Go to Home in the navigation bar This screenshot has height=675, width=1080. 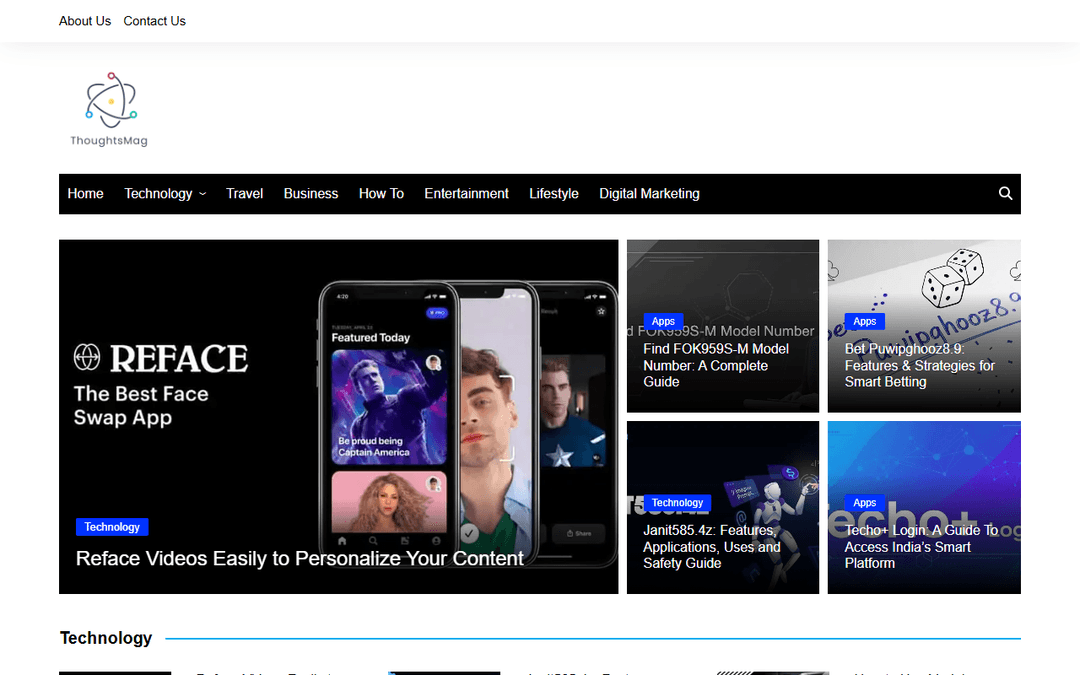click(85, 194)
